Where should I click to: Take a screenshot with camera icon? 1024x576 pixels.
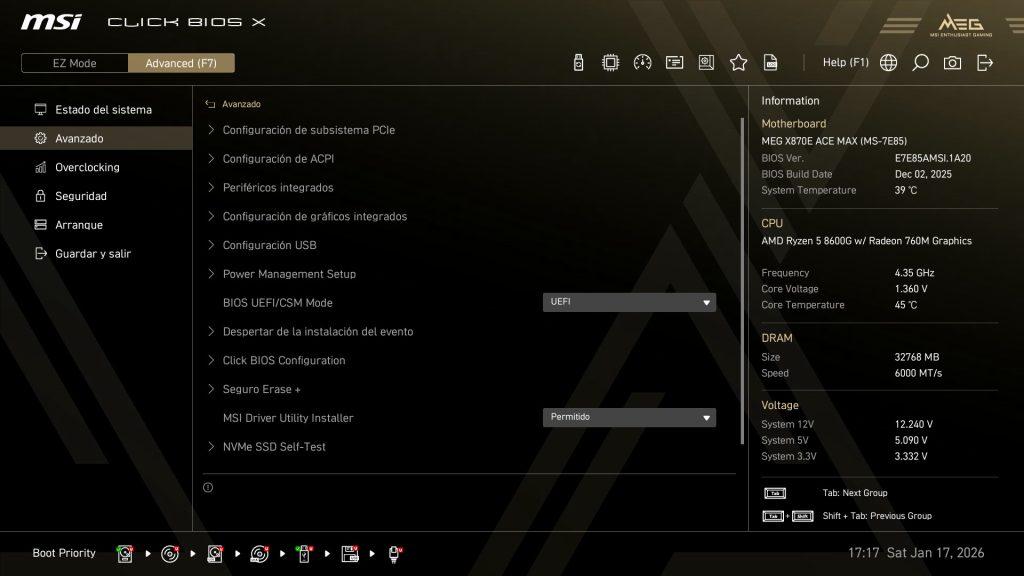point(952,63)
